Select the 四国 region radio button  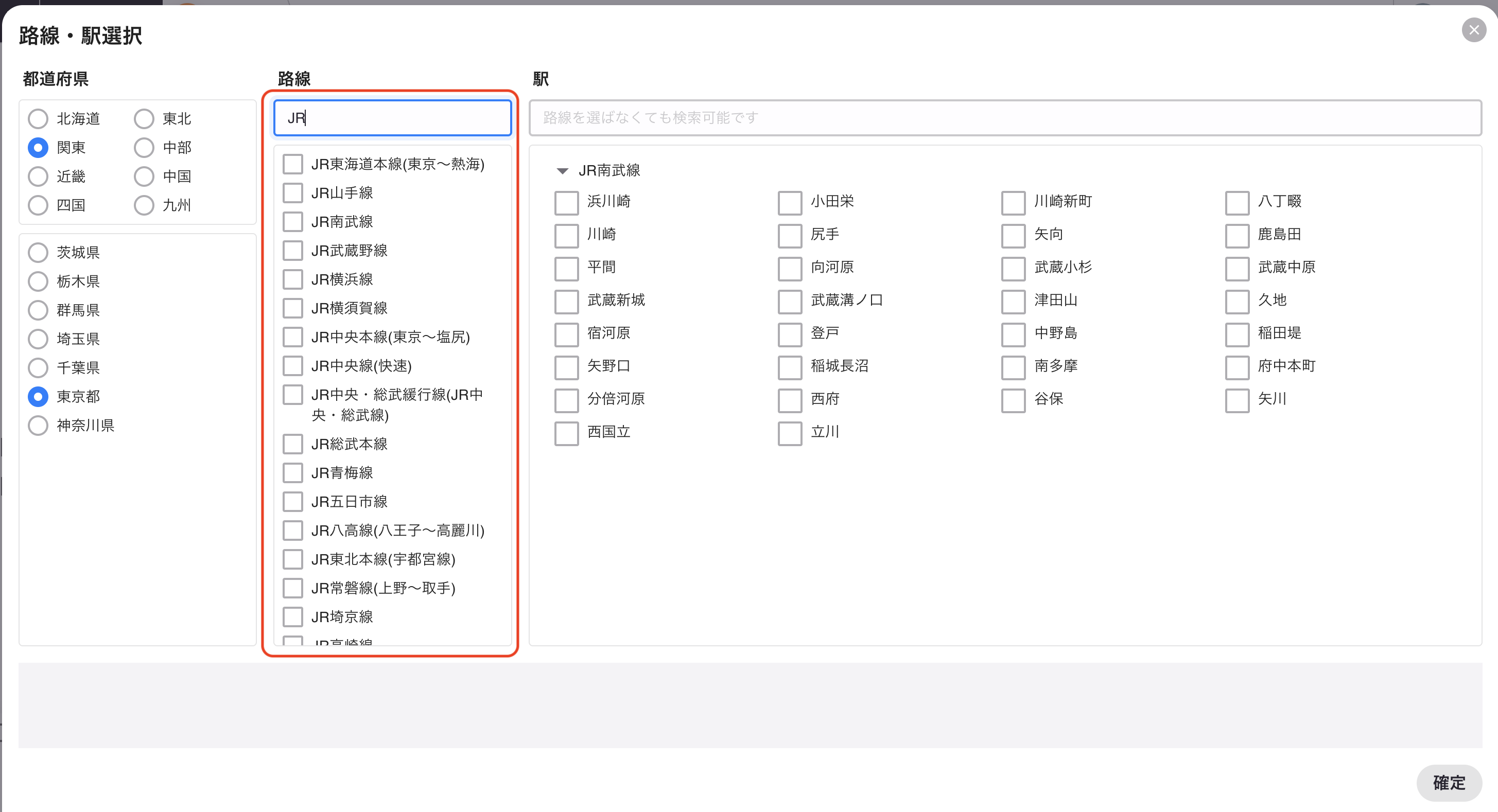[38, 205]
